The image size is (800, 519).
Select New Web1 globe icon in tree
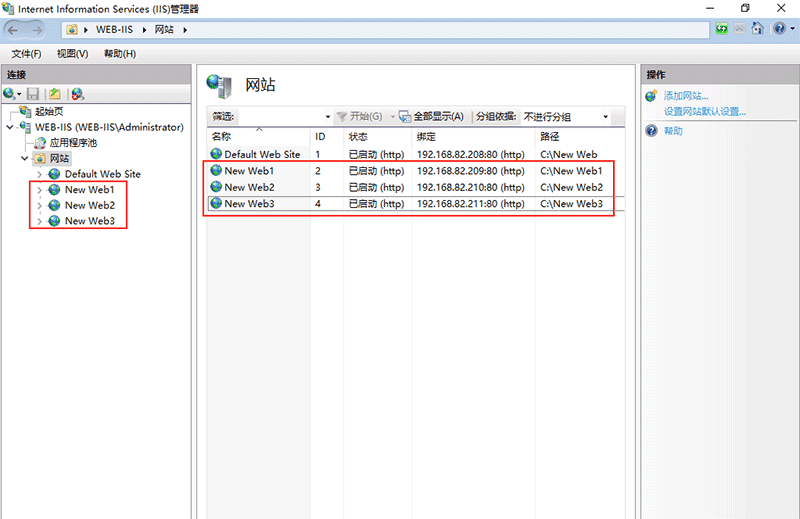(x=54, y=190)
